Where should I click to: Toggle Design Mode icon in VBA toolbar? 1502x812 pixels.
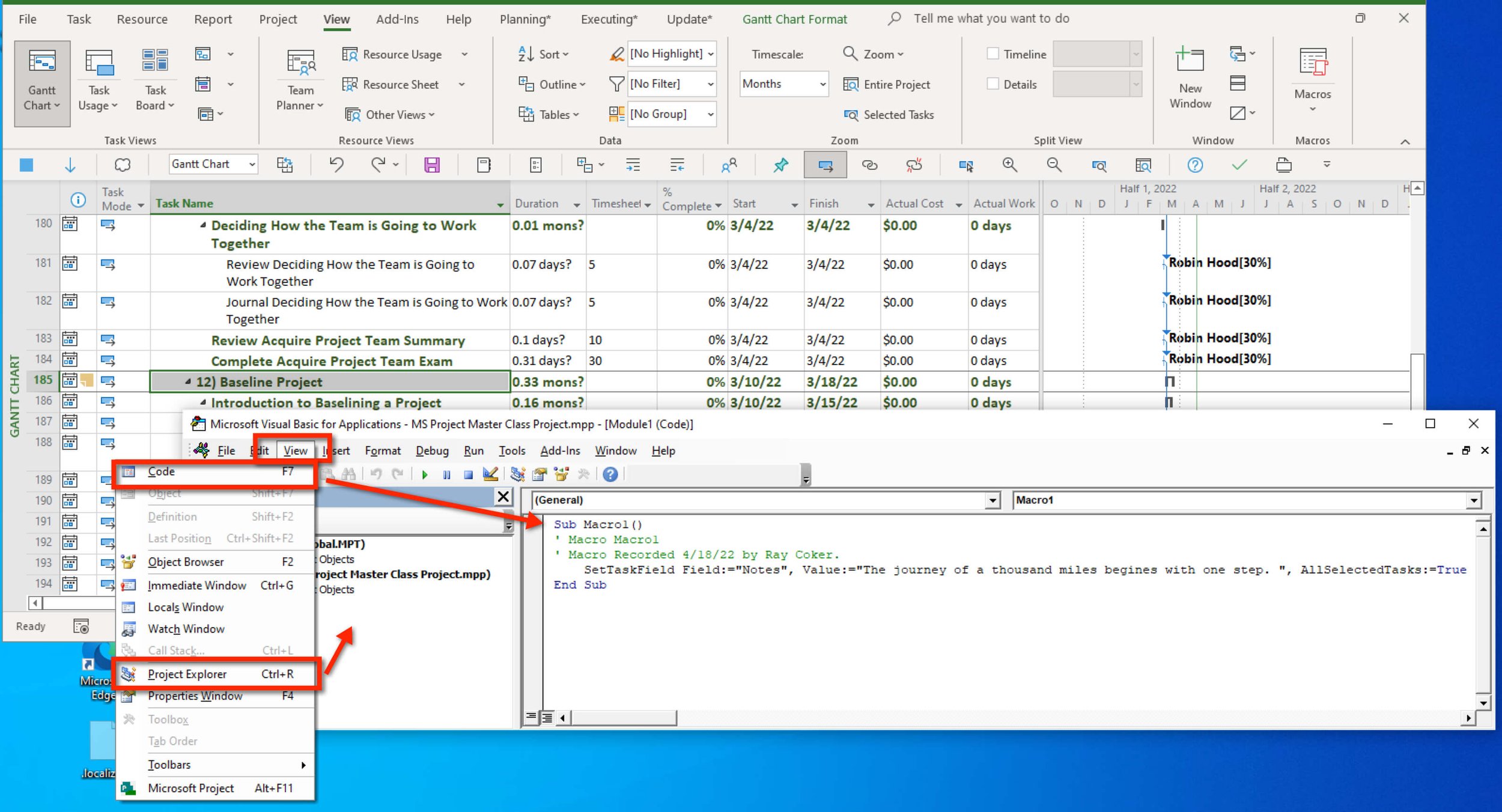(x=490, y=474)
